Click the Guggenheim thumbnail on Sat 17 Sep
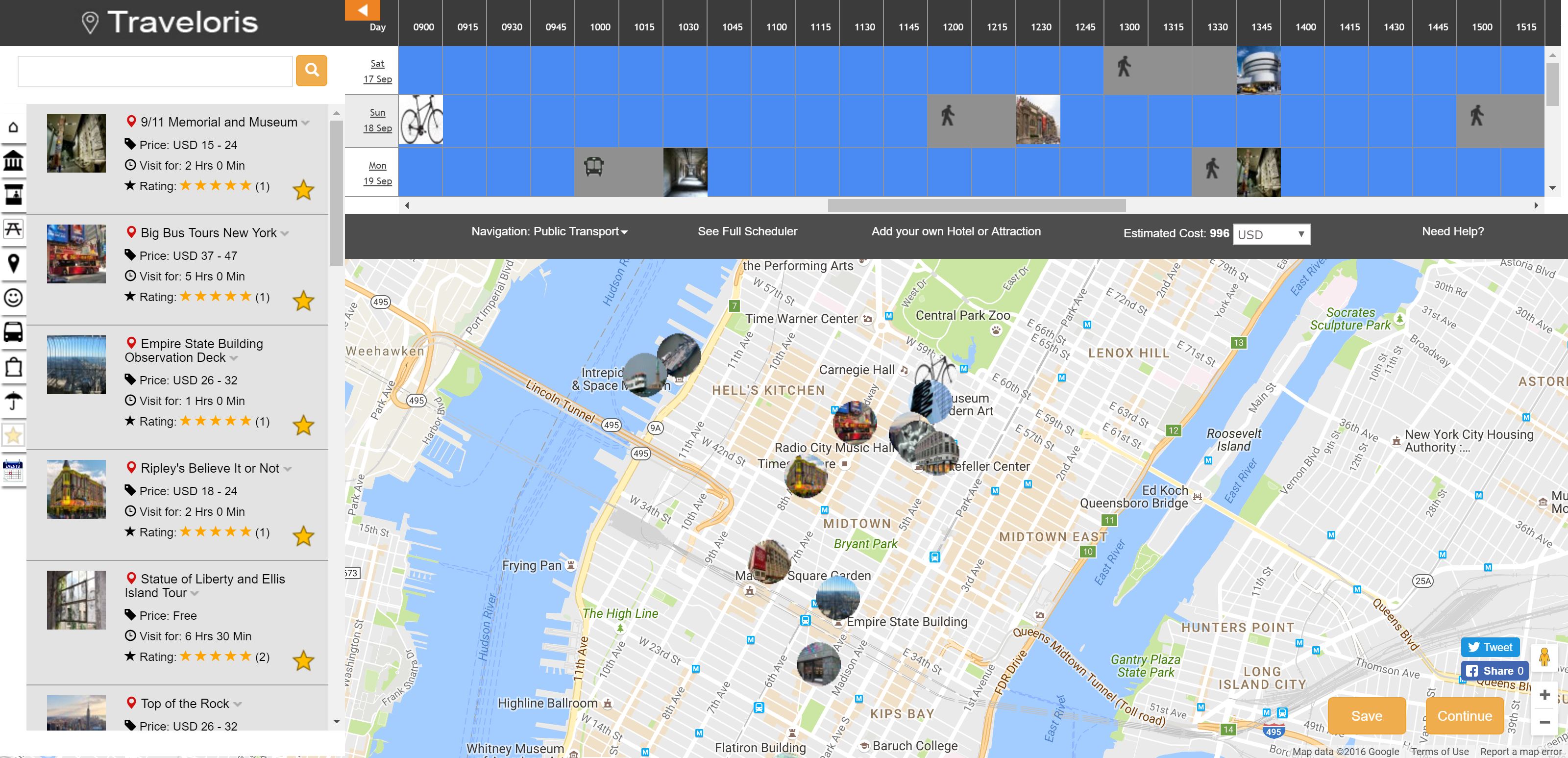Image resolution: width=1568 pixels, height=758 pixels. pos(1258,71)
